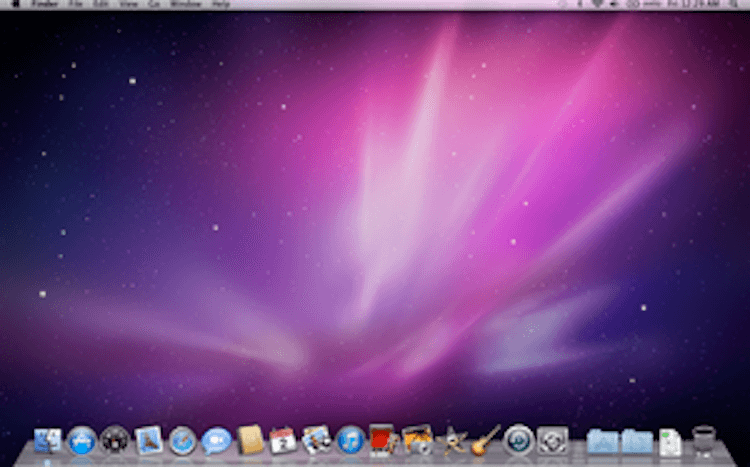Image resolution: width=750 pixels, height=467 pixels.
Task: Open the Help menu
Action: tap(221, 4)
